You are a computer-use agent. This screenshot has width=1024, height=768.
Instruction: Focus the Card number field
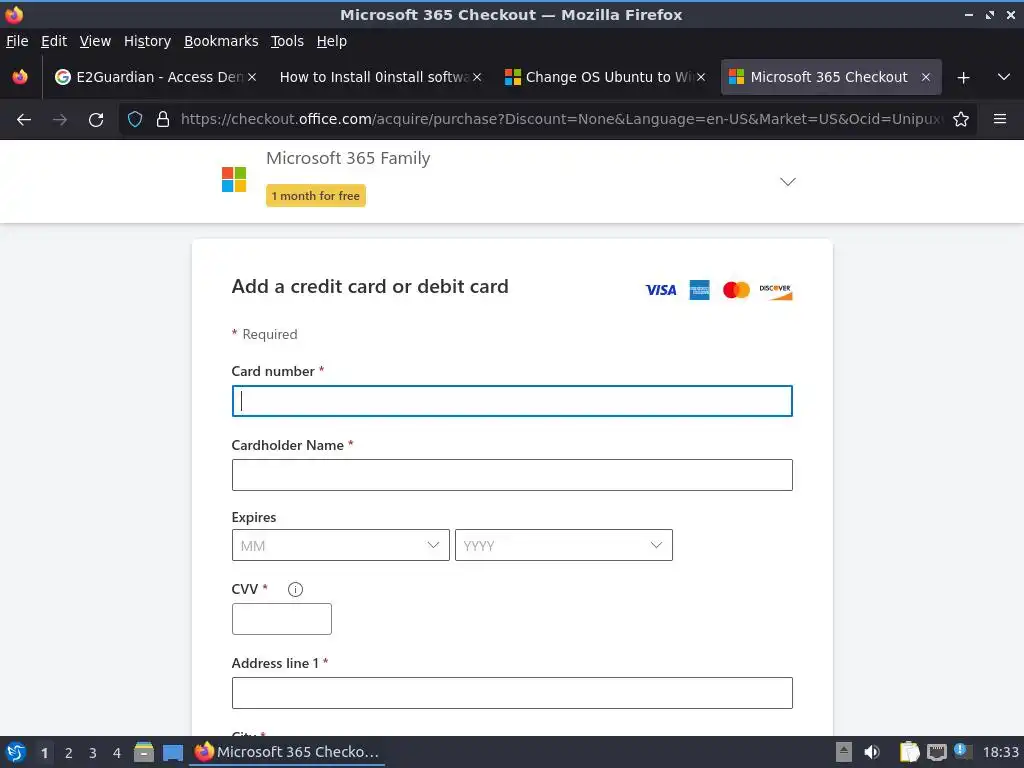click(x=512, y=401)
